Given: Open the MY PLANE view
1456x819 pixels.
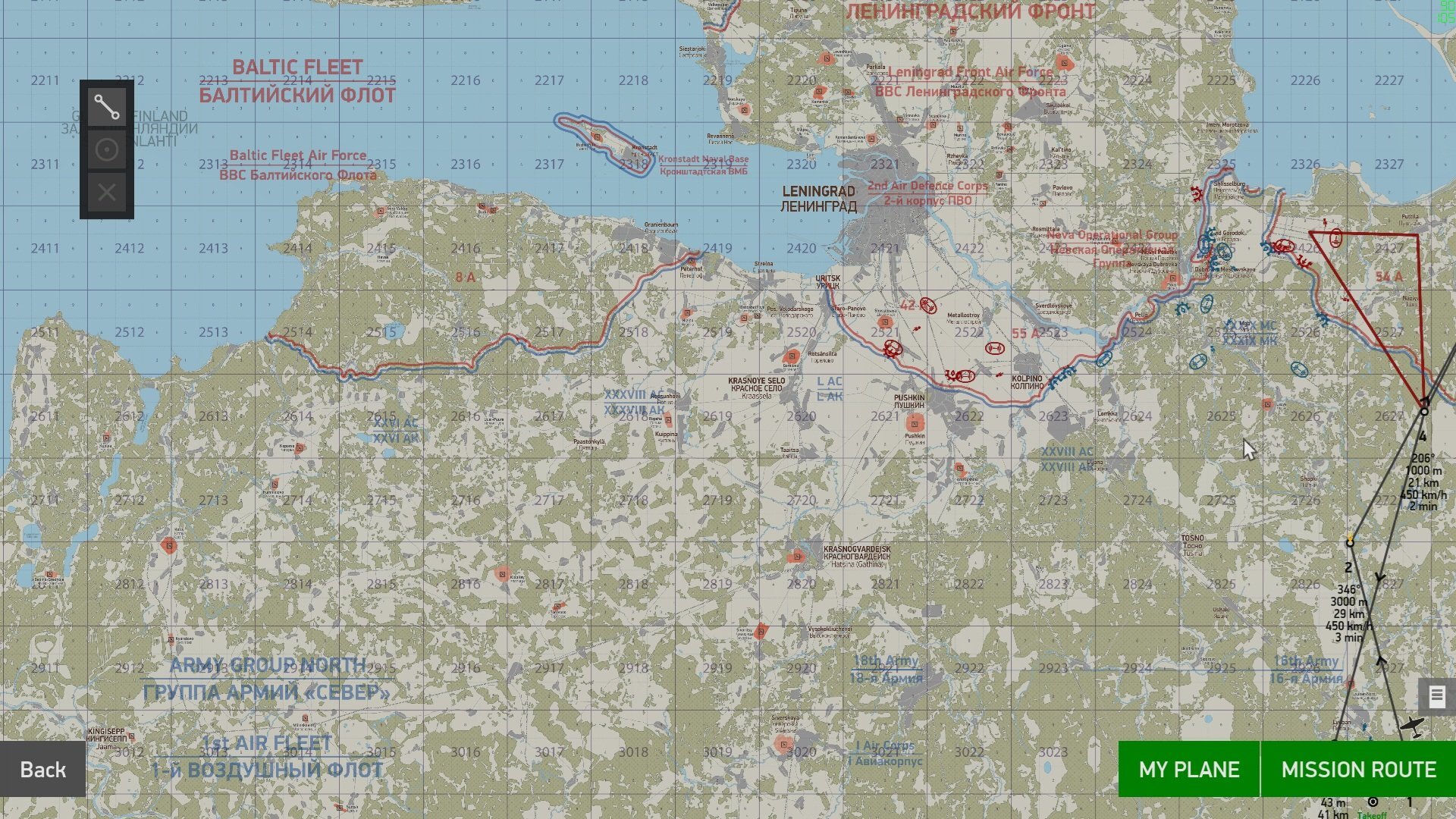Looking at the screenshot, I should (1188, 770).
